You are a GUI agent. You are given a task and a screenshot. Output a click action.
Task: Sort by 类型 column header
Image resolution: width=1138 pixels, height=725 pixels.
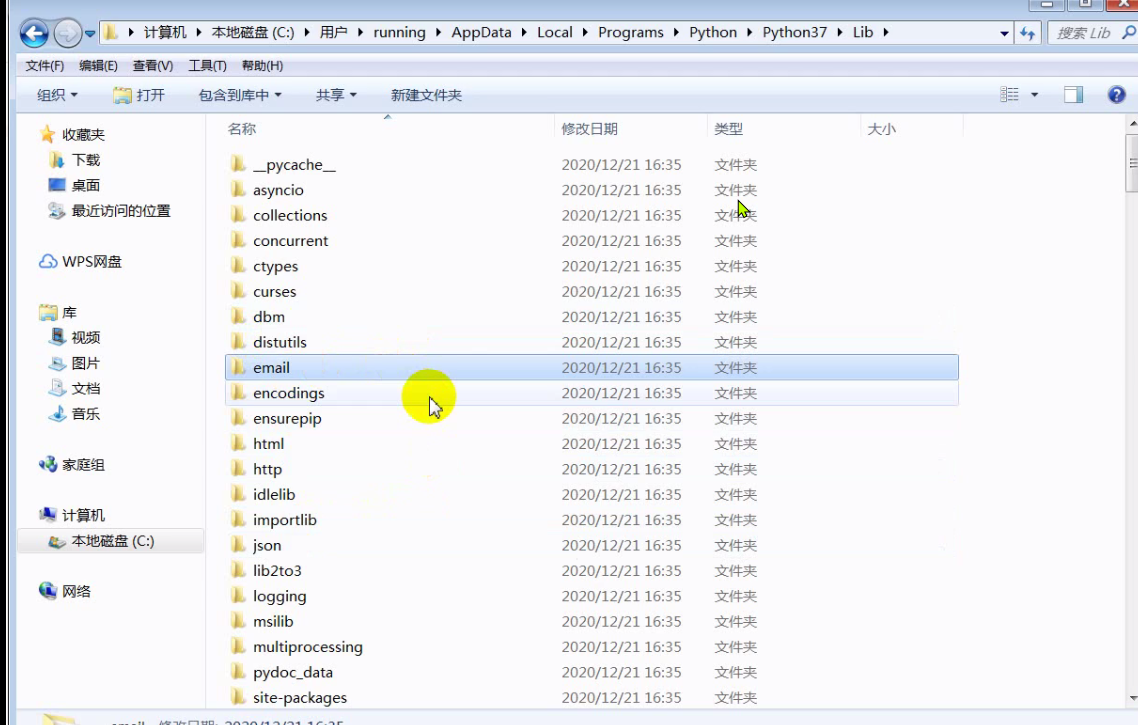coord(728,129)
